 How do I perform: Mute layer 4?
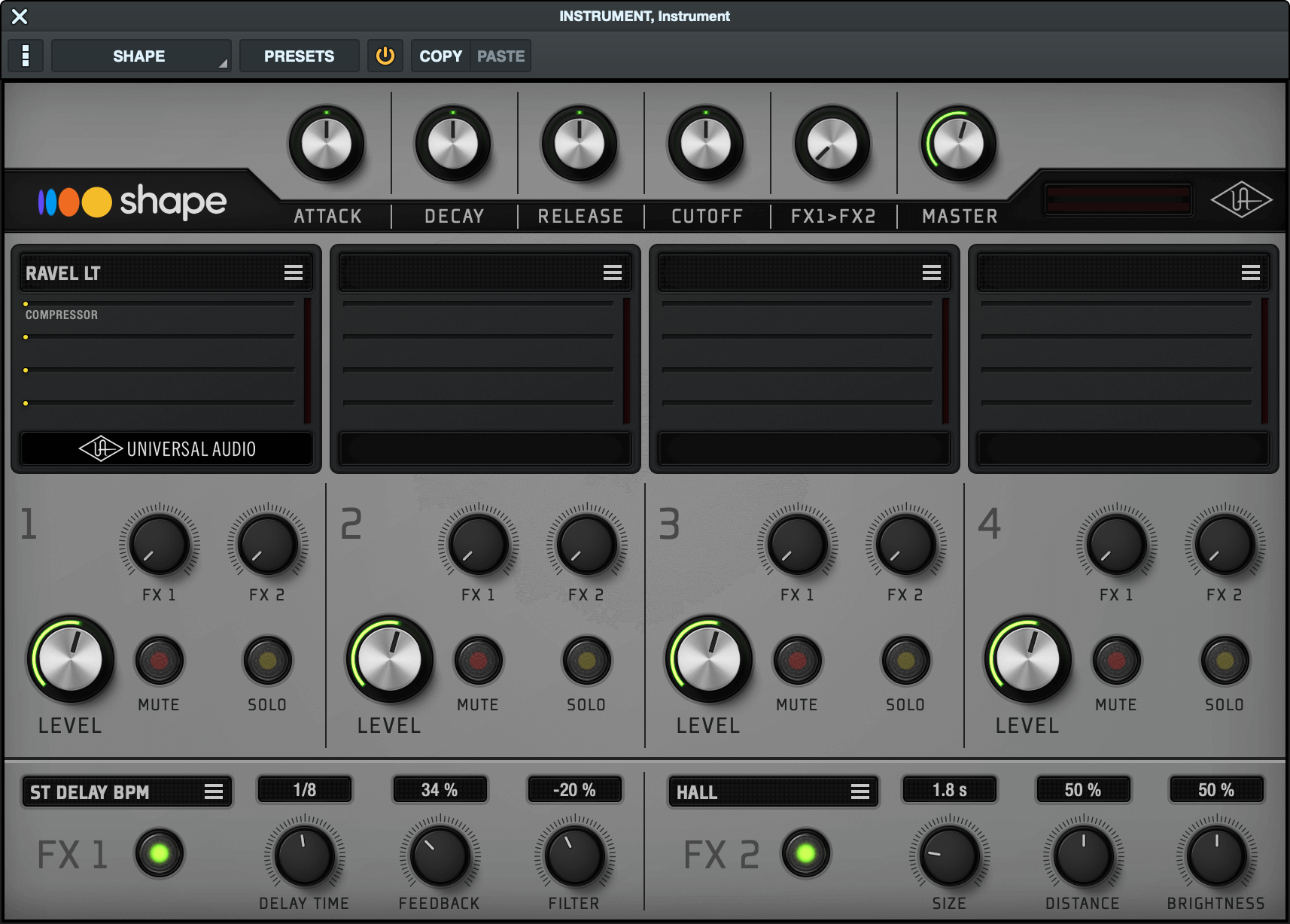pos(1116,661)
